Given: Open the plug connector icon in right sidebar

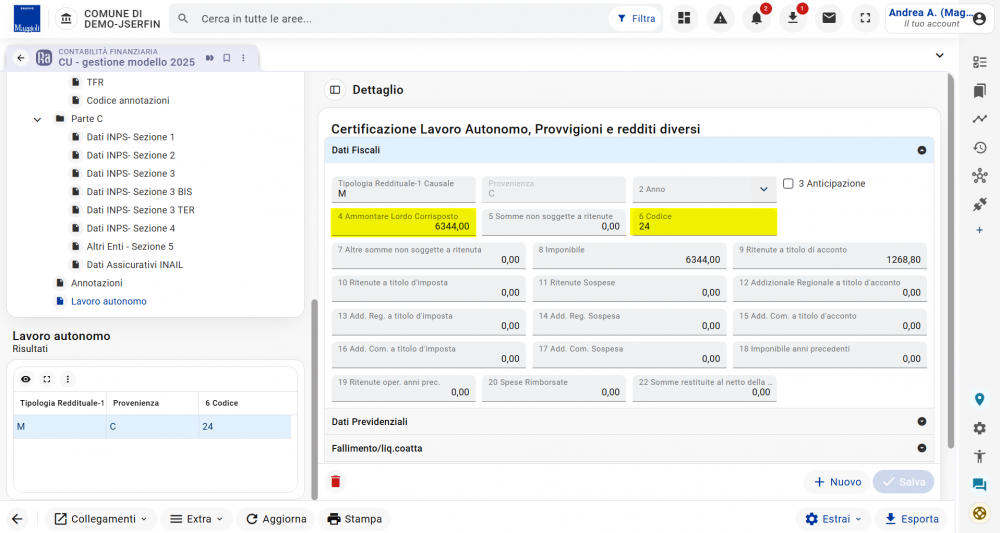Looking at the screenshot, I should click(x=980, y=204).
